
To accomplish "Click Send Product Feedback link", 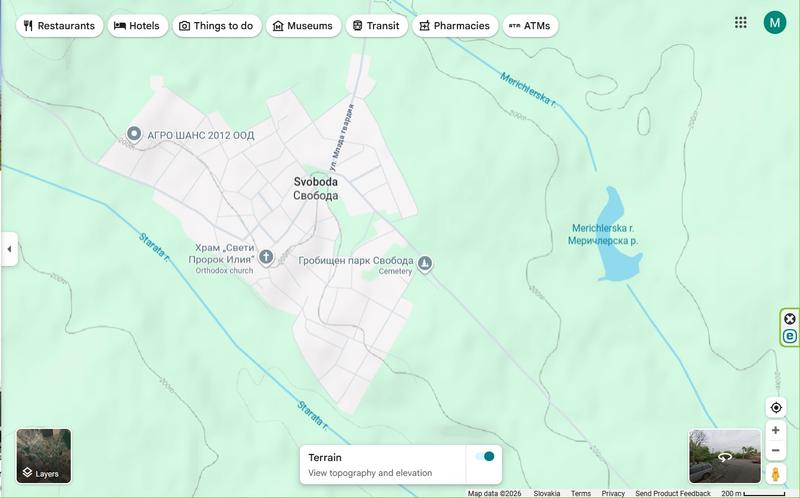I will 672,493.
